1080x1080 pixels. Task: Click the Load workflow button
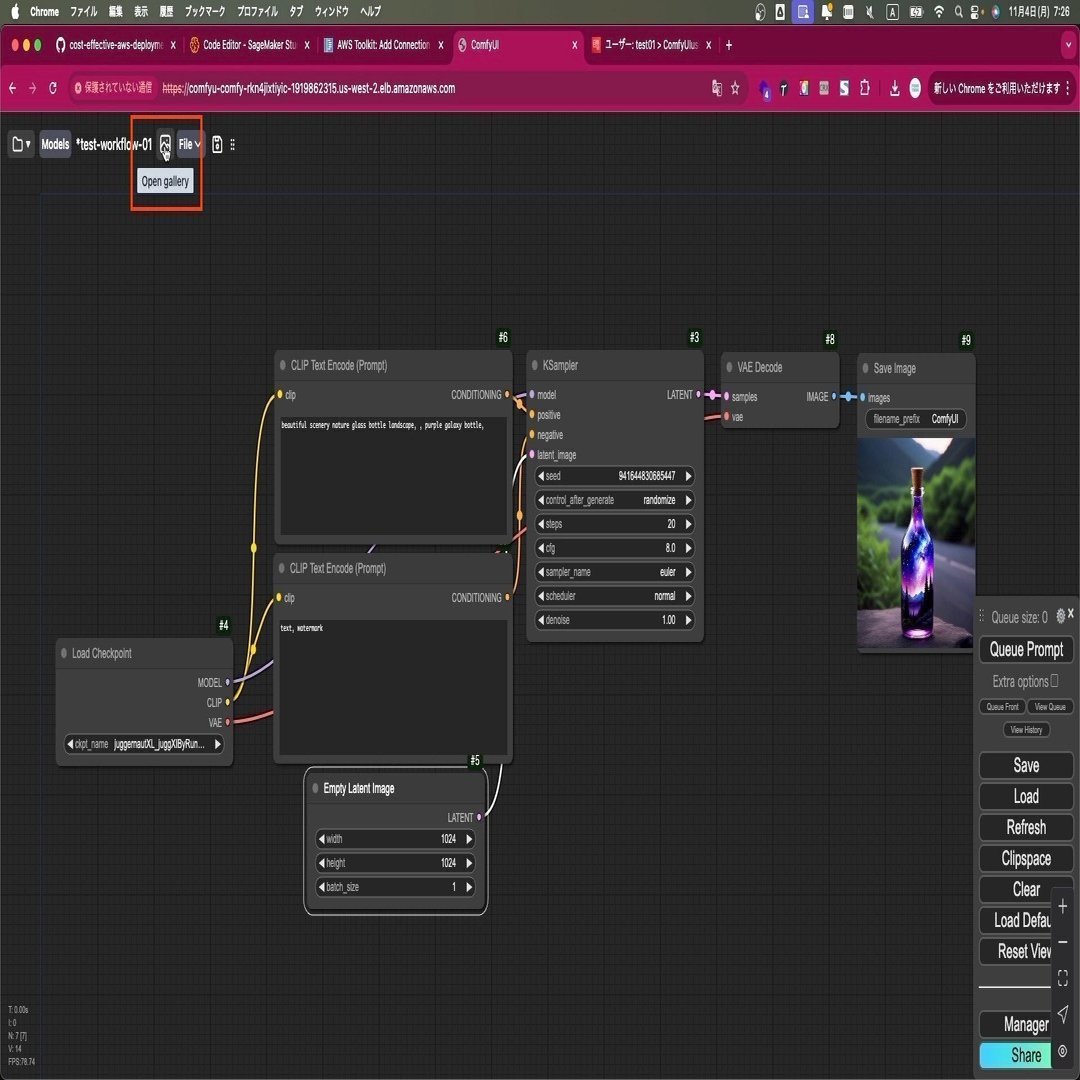[x=1026, y=796]
